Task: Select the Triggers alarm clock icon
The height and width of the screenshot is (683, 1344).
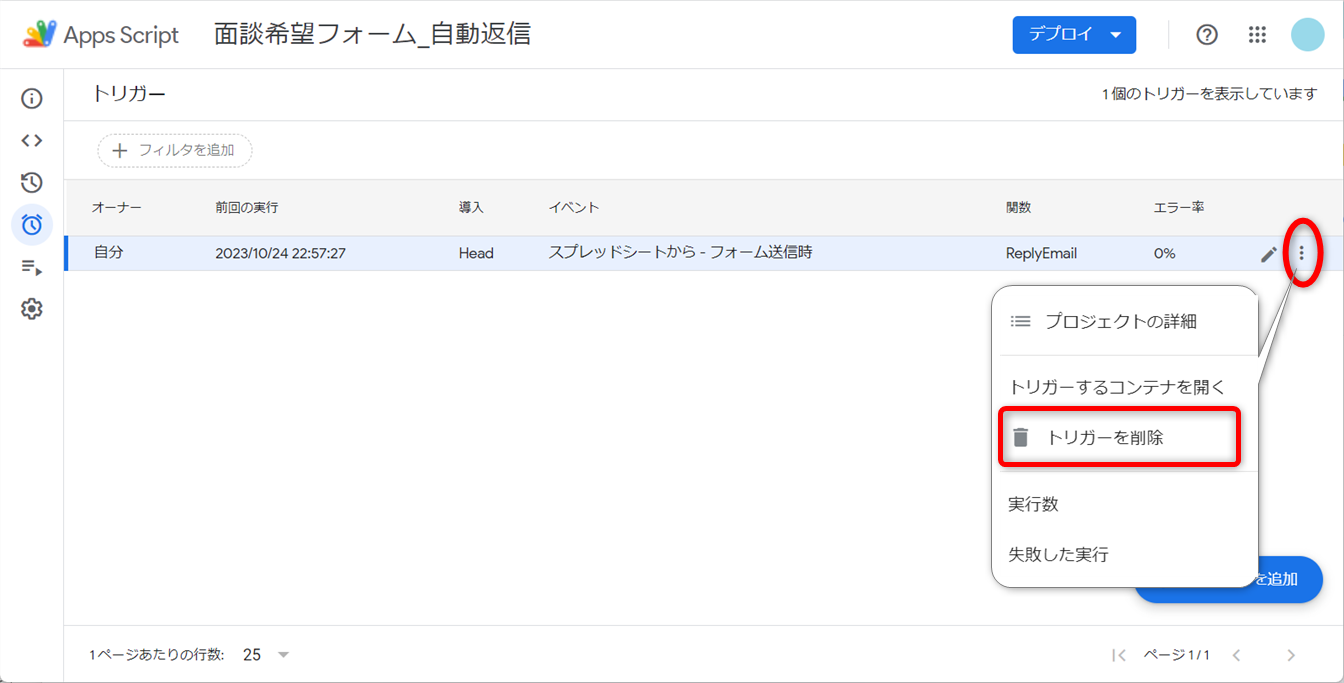Action: coord(32,225)
